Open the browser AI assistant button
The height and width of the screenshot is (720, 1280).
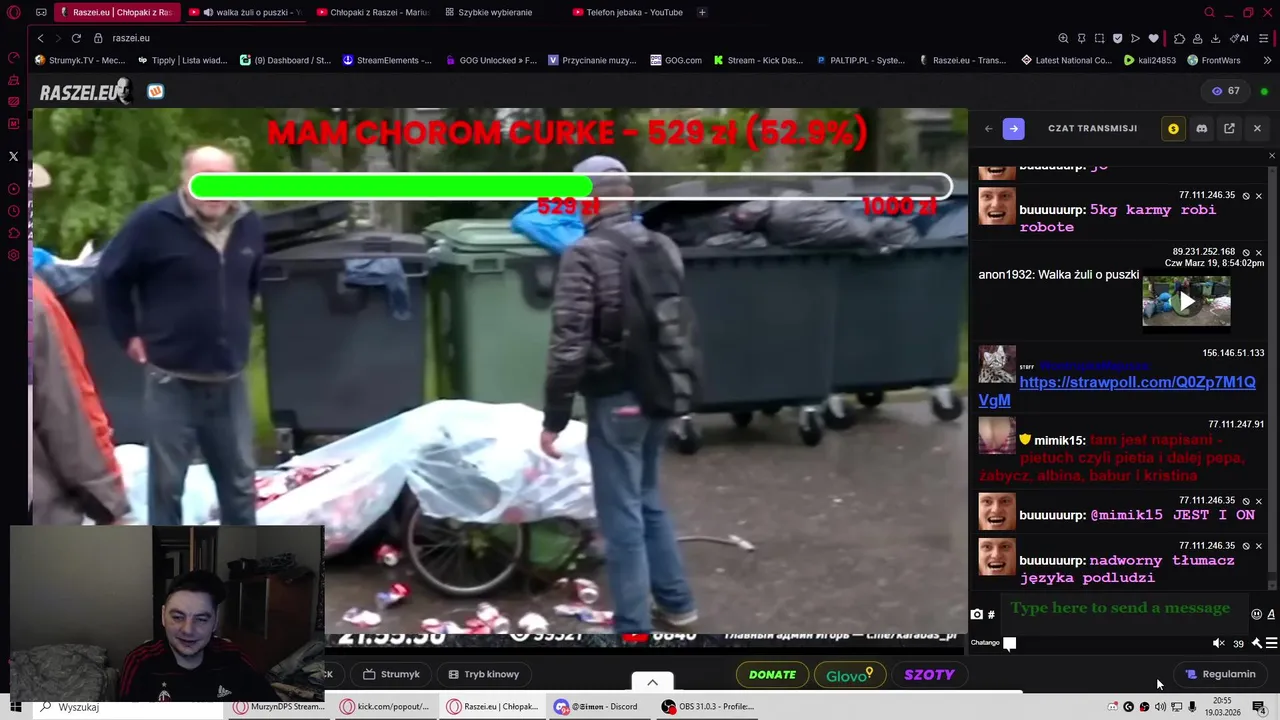pos(1240,38)
